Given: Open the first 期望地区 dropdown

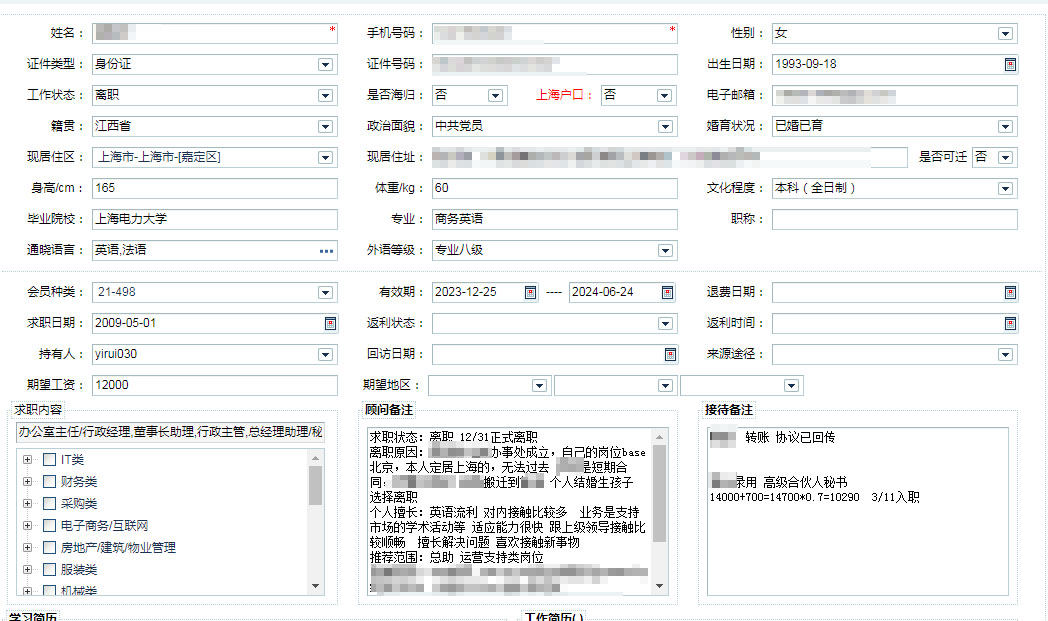Looking at the screenshot, I should point(539,386).
